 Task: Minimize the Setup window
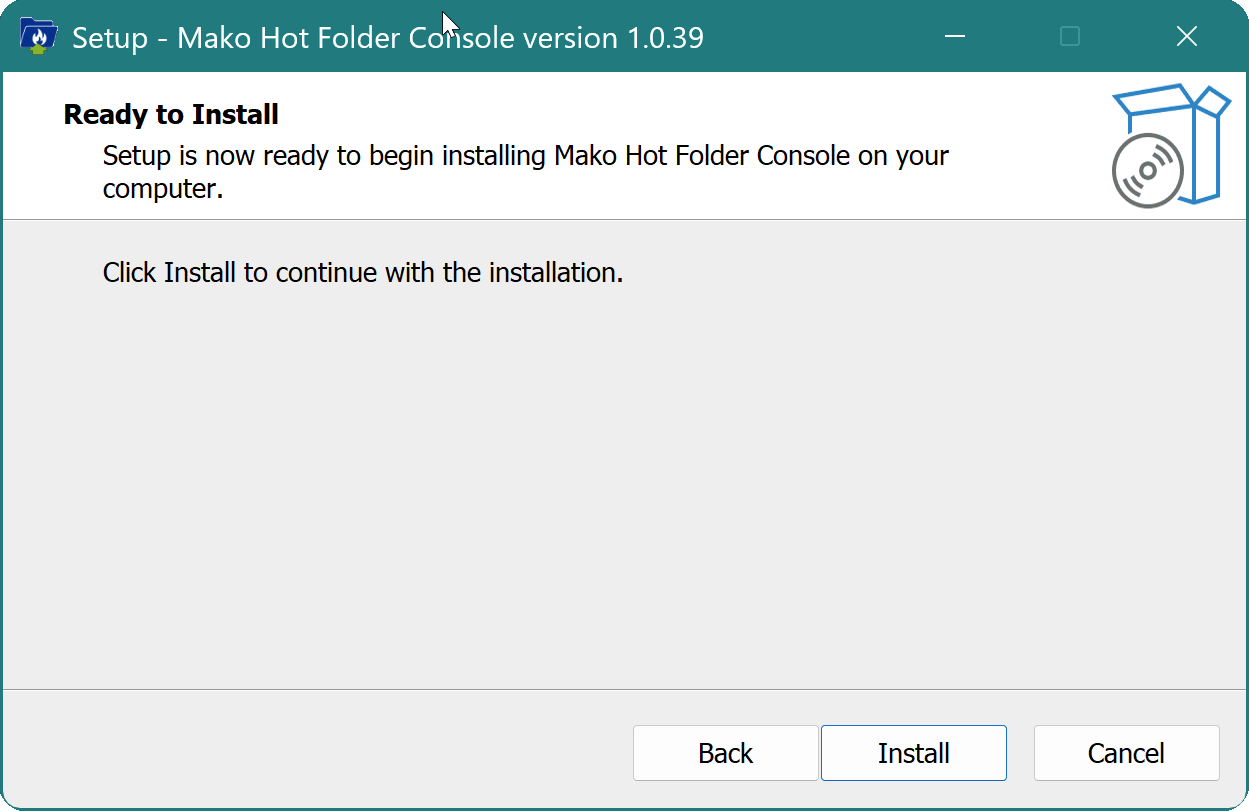point(955,37)
